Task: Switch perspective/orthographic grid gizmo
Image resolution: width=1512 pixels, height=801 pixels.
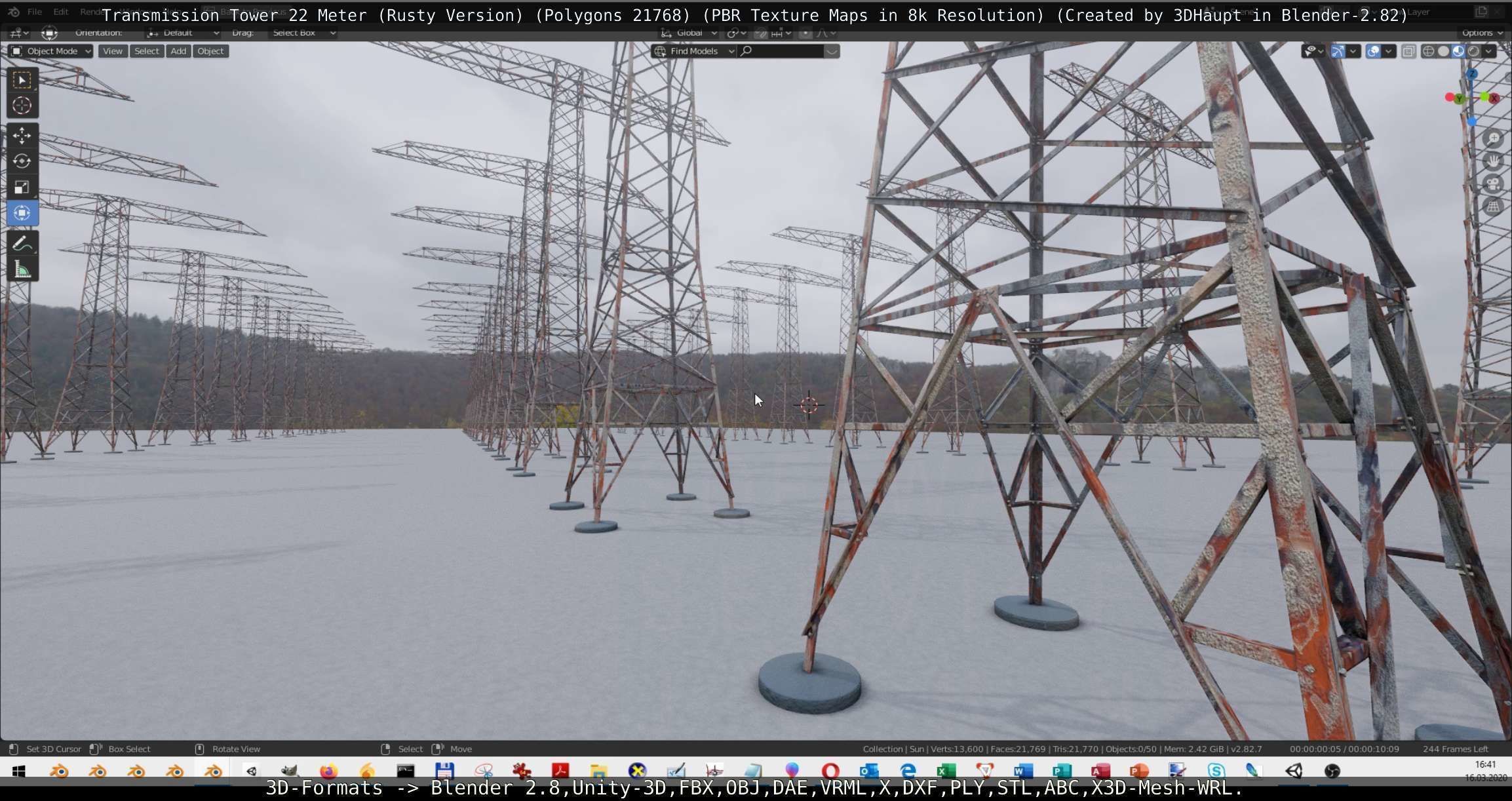Action: 1494,207
